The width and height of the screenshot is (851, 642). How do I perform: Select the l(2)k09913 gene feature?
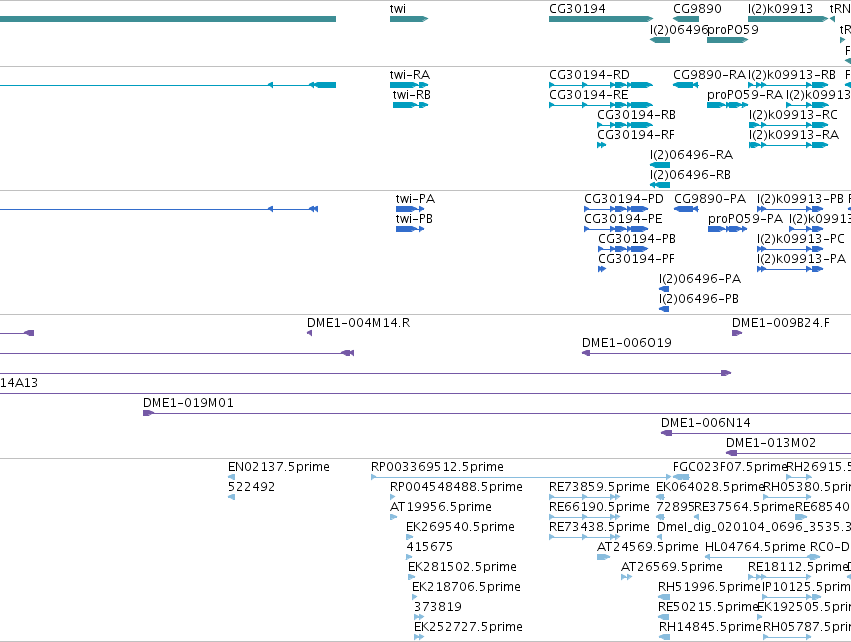tap(788, 19)
